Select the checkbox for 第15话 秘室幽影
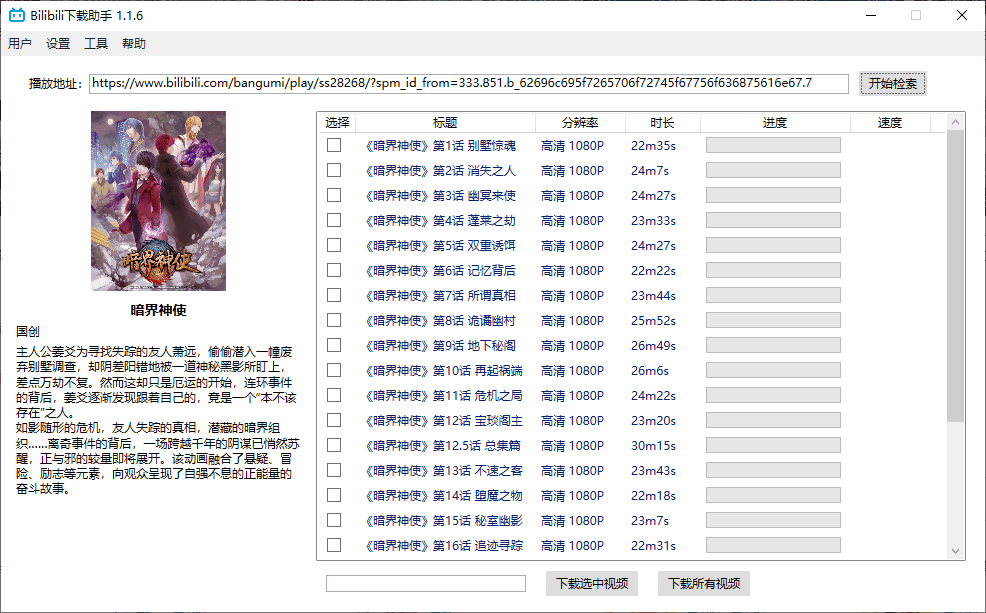 point(334,520)
